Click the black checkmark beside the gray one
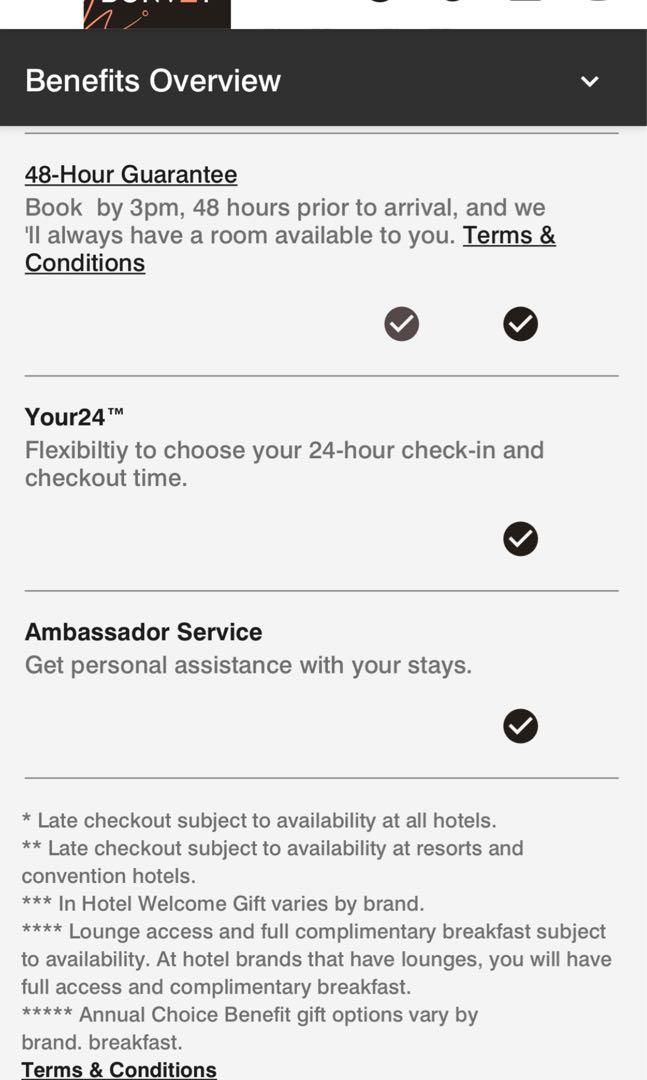This screenshot has width=647, height=1080. pyautogui.click(x=520, y=323)
